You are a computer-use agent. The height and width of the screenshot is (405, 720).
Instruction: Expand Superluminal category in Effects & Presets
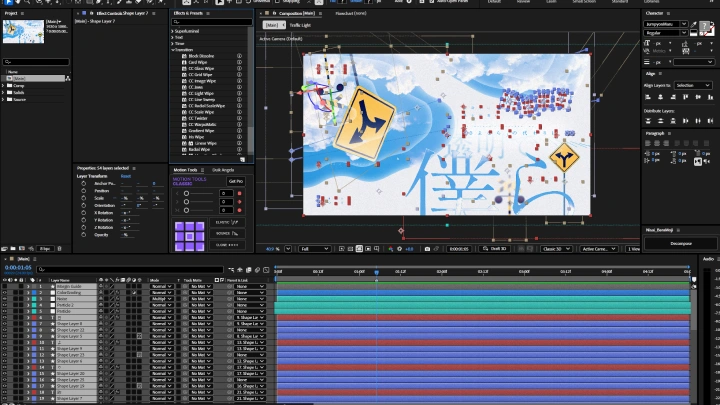pyautogui.click(x=173, y=31)
